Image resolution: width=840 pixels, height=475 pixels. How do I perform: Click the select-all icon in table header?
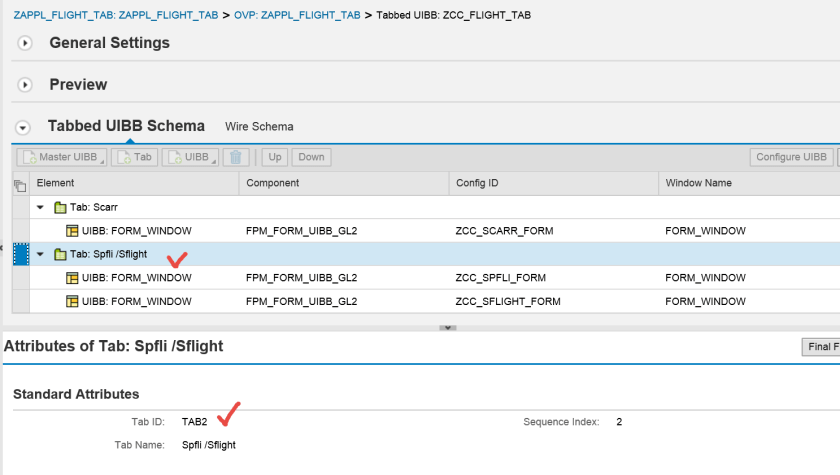19,184
